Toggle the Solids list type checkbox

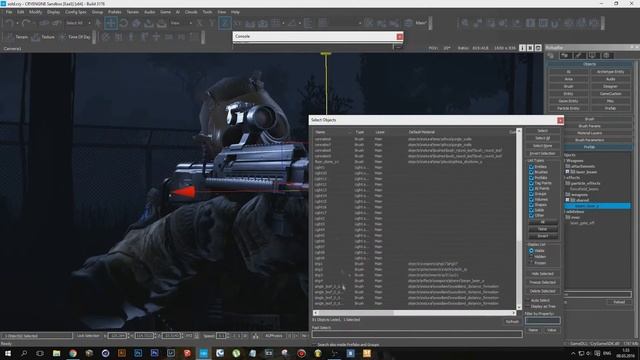(531, 210)
